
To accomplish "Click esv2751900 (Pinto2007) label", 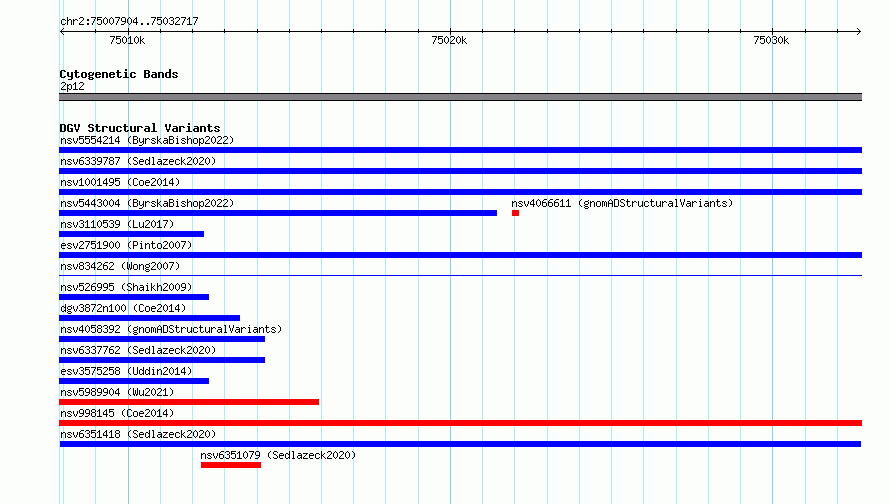I will (x=126, y=245).
